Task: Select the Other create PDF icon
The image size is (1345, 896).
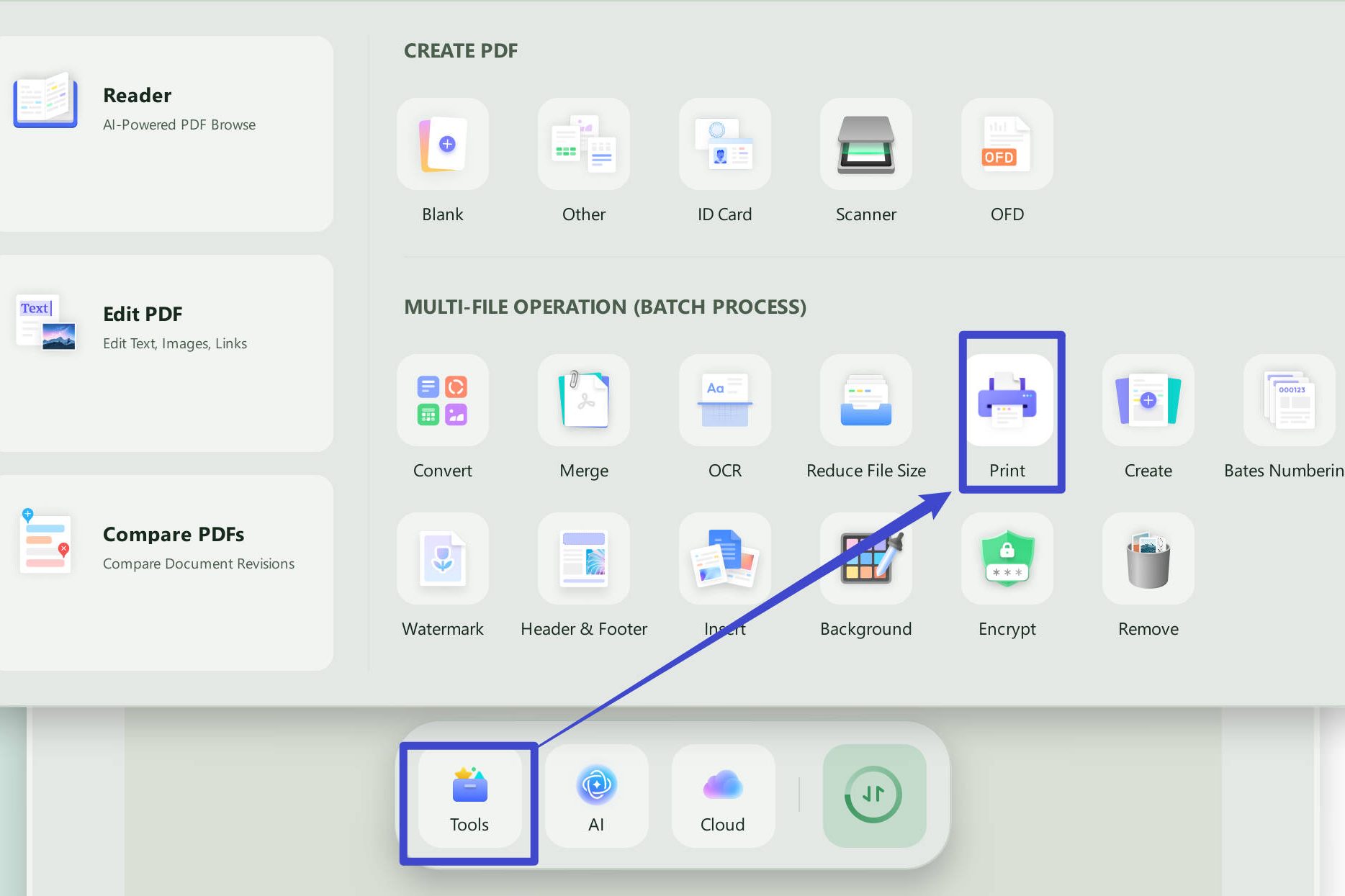Action: tap(584, 144)
